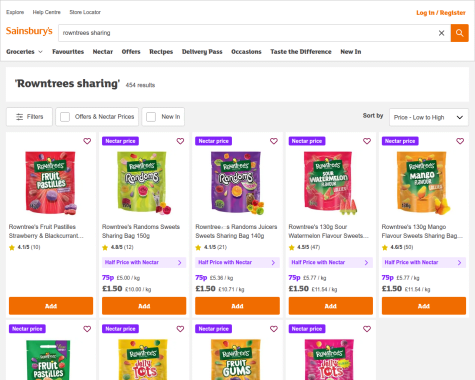Tick the New In checkbox
The height and width of the screenshot is (380, 475).
151,117
